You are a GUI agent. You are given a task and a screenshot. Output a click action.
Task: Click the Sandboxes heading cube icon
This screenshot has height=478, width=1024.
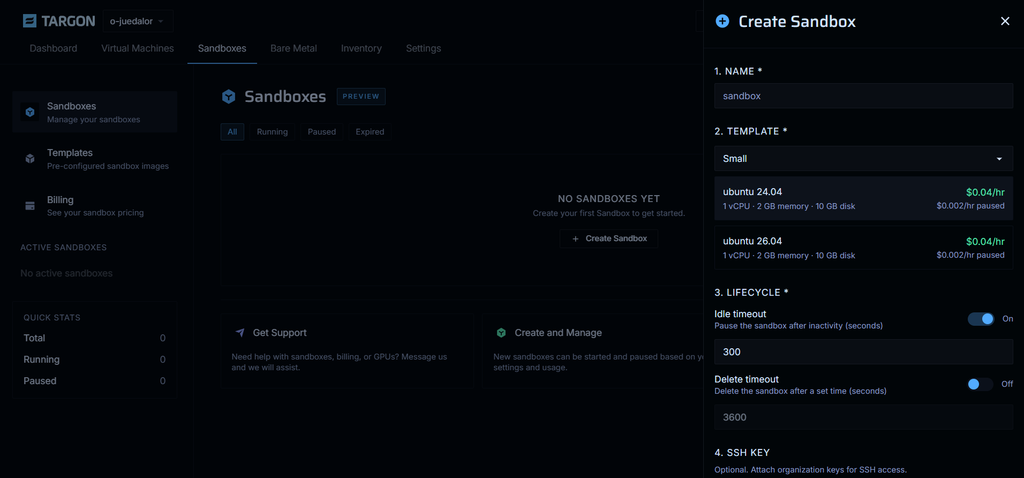(x=229, y=97)
